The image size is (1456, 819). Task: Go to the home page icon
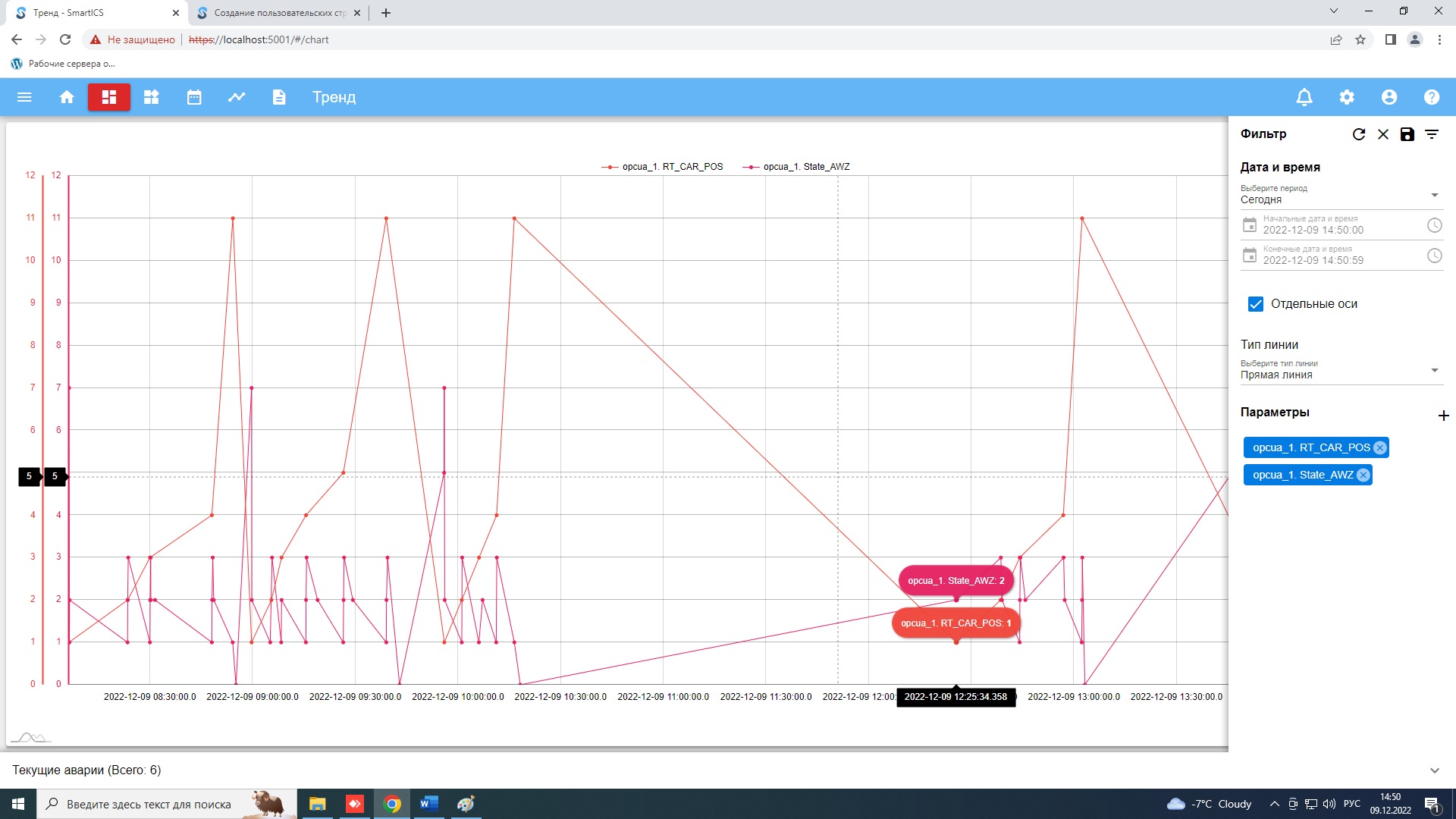(67, 97)
